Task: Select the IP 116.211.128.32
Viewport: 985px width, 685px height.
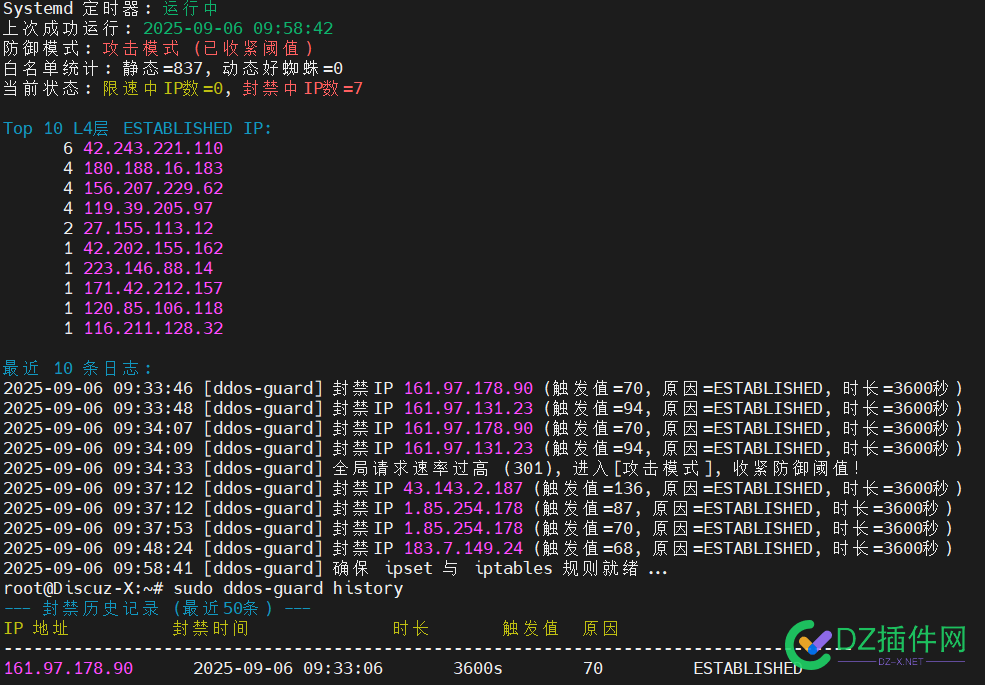Action: (153, 328)
